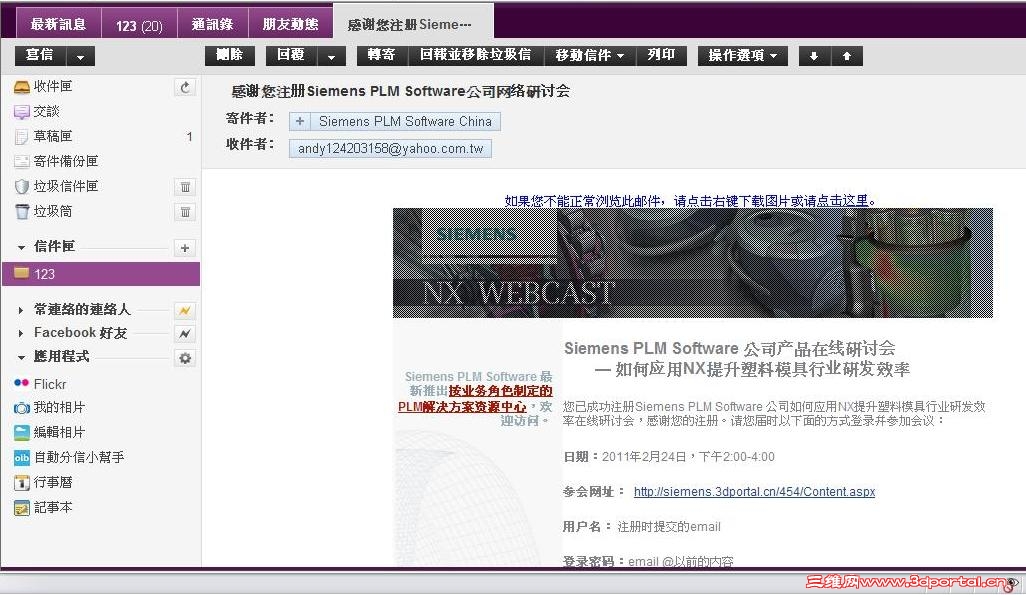Empty trash using icon beside 垃圾筒
The image size is (1026, 595).
tap(185, 212)
